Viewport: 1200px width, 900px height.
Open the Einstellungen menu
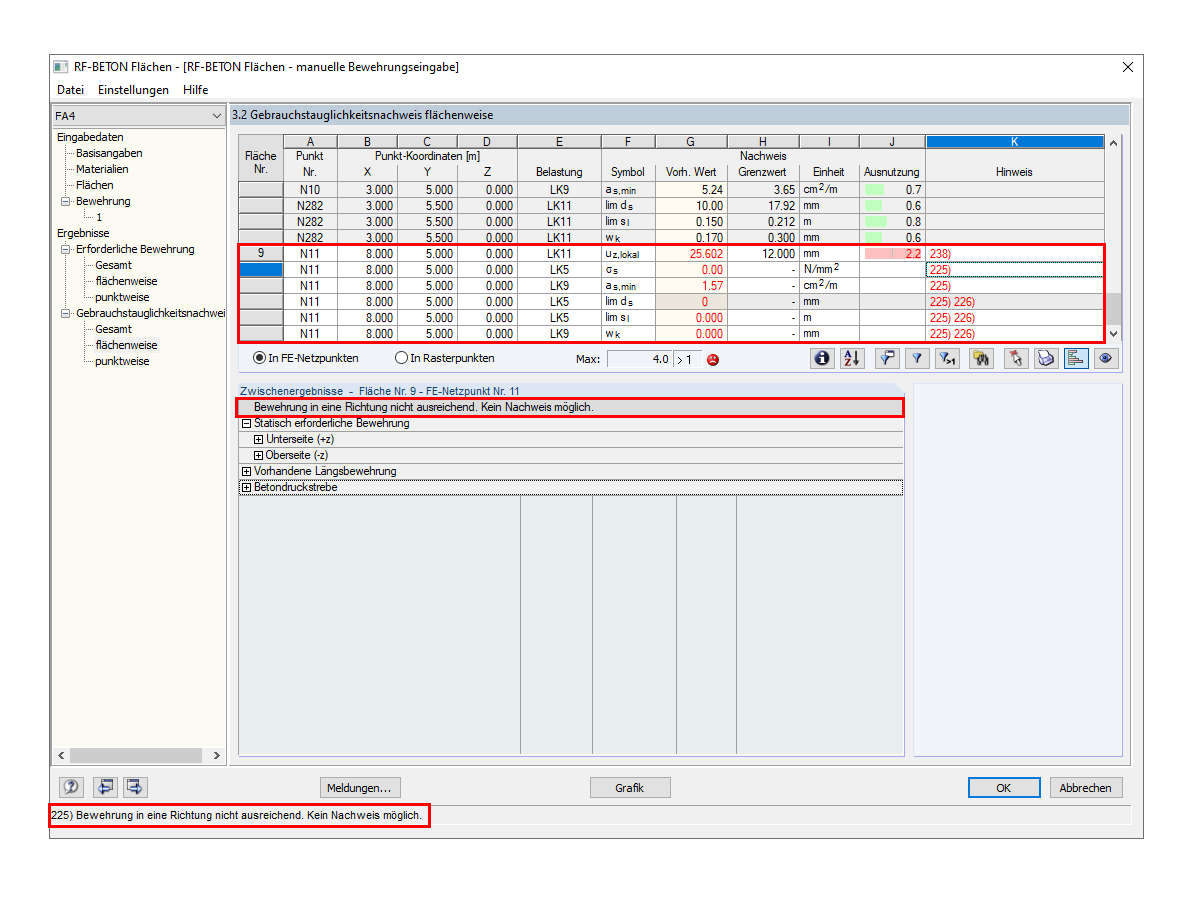click(133, 90)
